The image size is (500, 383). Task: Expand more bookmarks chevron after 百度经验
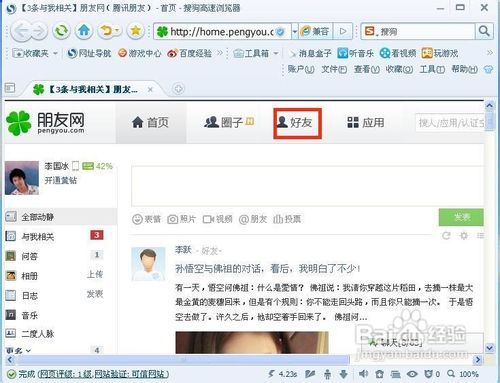pyautogui.click(x=220, y=53)
